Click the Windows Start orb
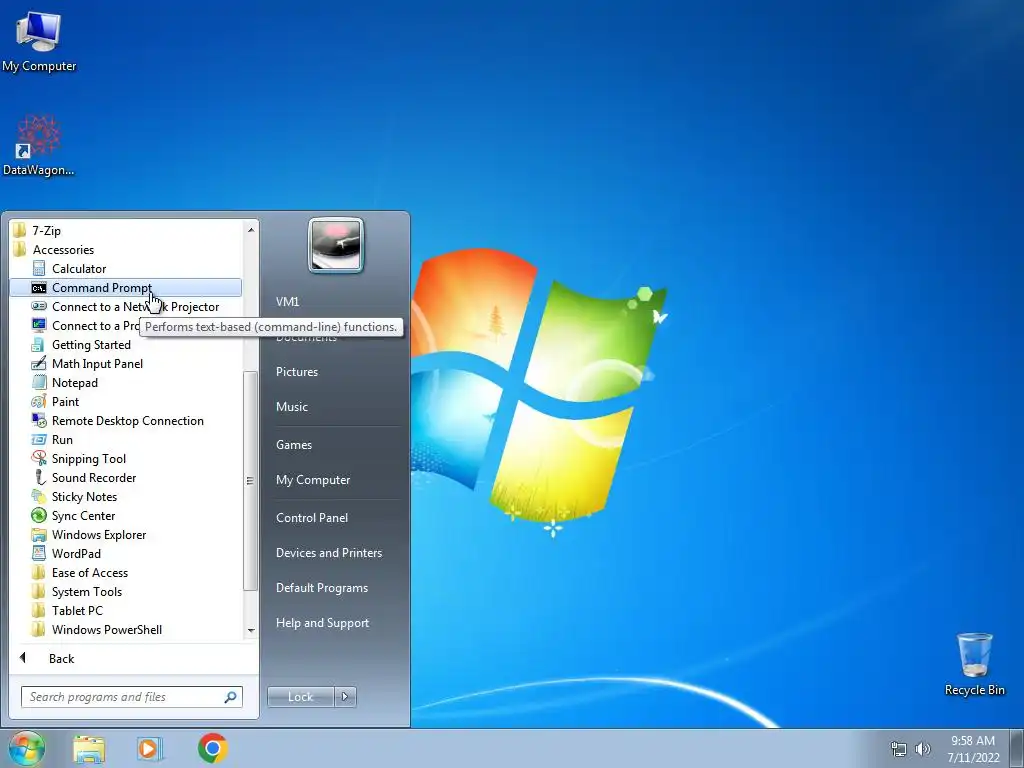Image resolution: width=1024 pixels, height=768 pixels. 26,748
